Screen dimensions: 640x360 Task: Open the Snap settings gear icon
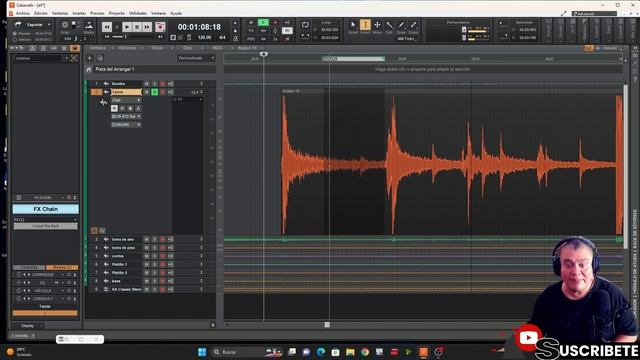point(65,25)
